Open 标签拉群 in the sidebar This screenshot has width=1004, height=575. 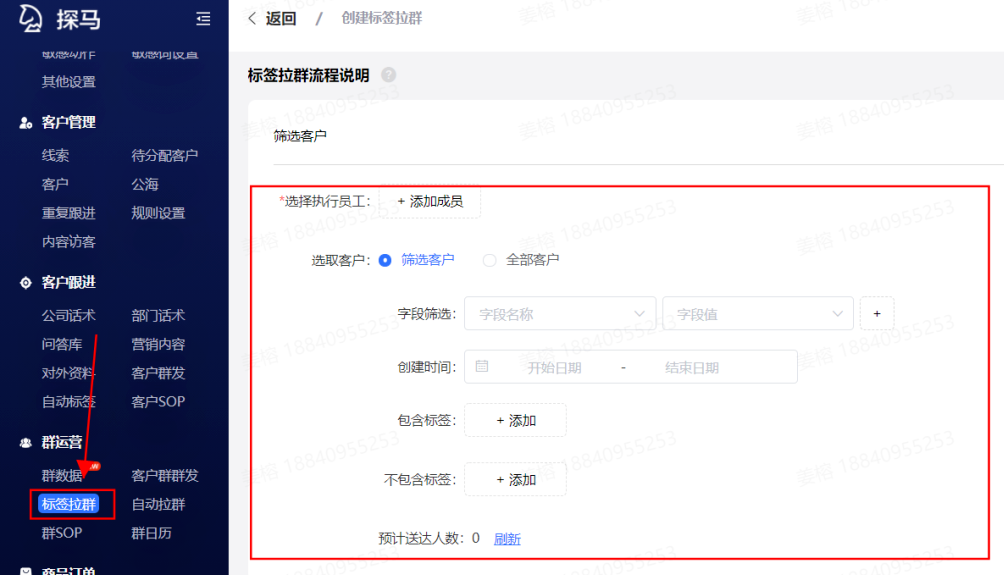[69, 504]
